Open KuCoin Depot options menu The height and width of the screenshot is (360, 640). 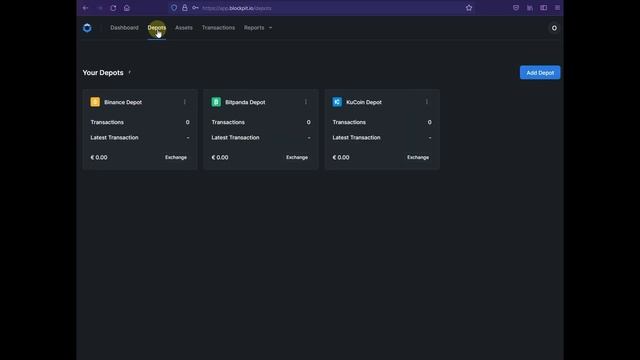click(x=427, y=102)
